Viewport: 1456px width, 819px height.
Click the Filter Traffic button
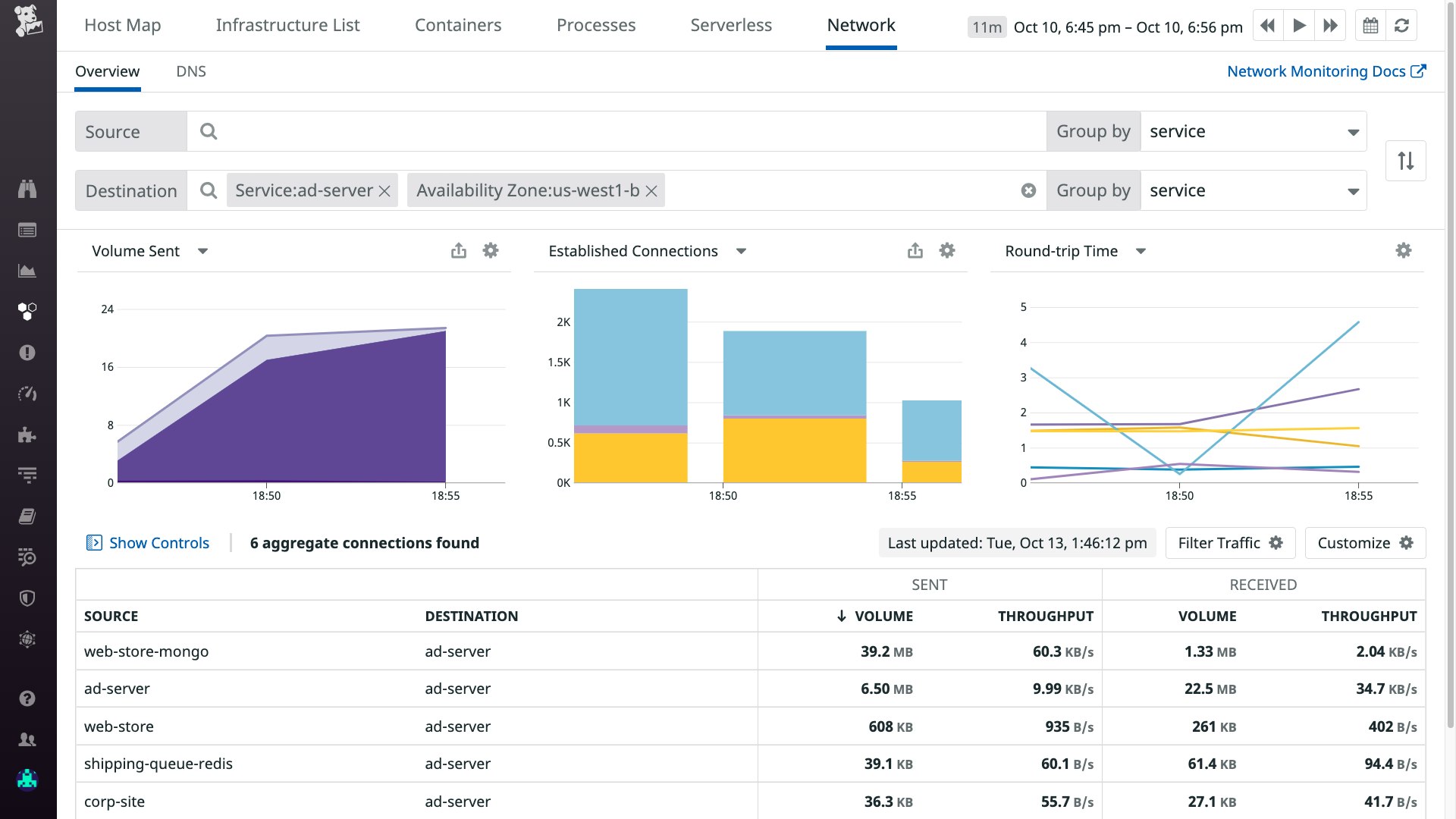(1230, 543)
